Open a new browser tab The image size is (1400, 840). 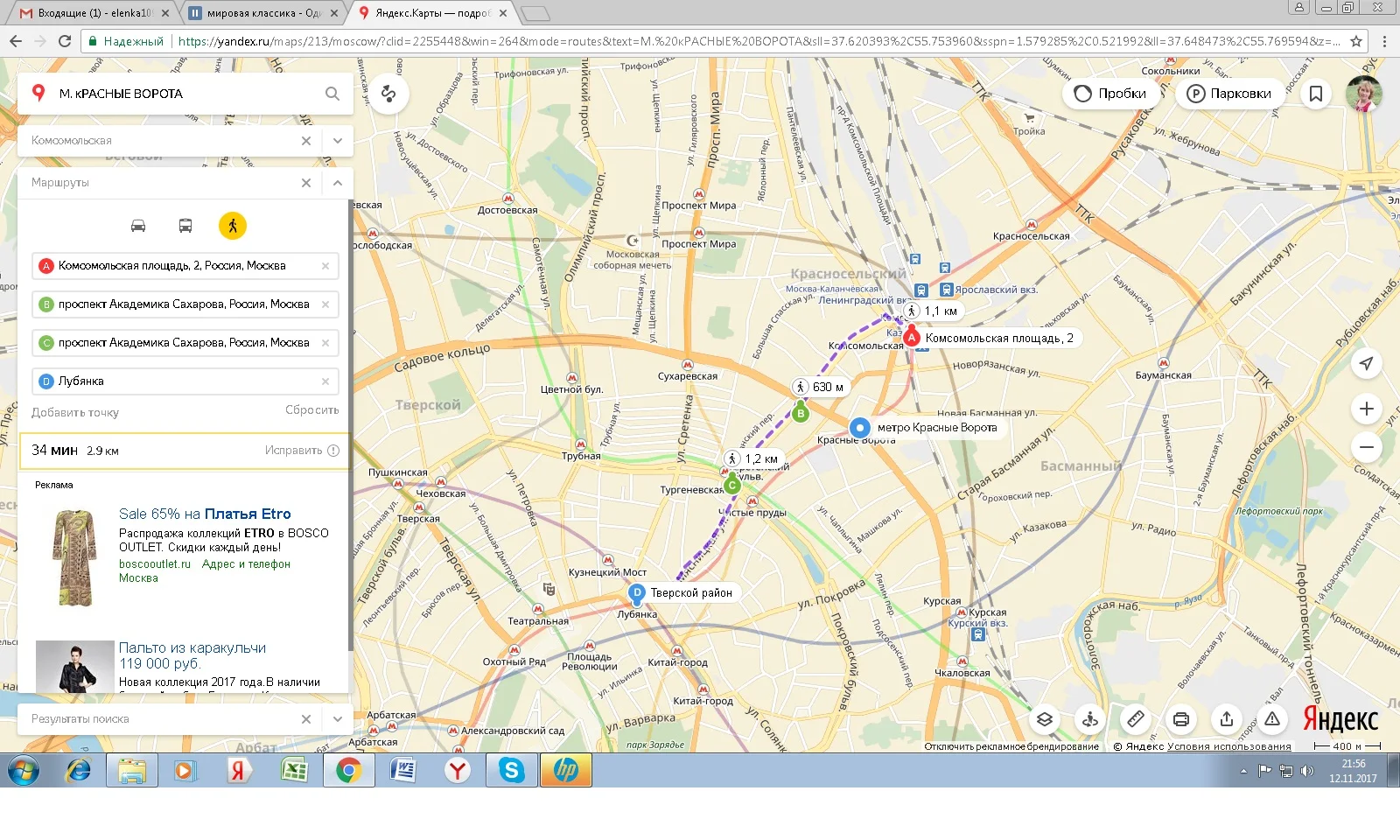[535, 13]
